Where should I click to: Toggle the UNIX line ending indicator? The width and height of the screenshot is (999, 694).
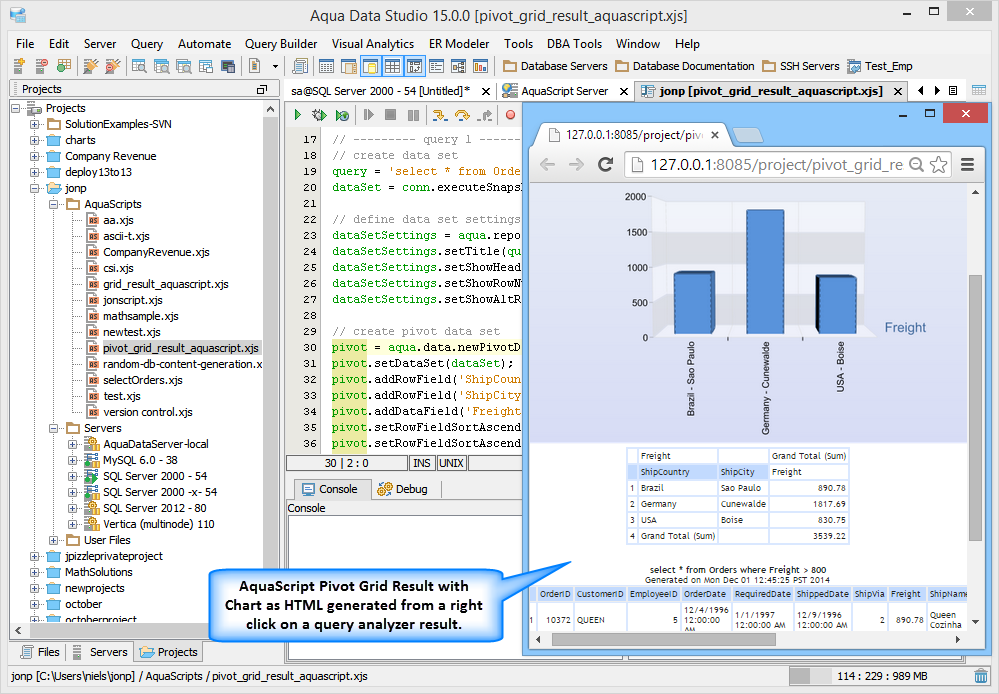451,463
